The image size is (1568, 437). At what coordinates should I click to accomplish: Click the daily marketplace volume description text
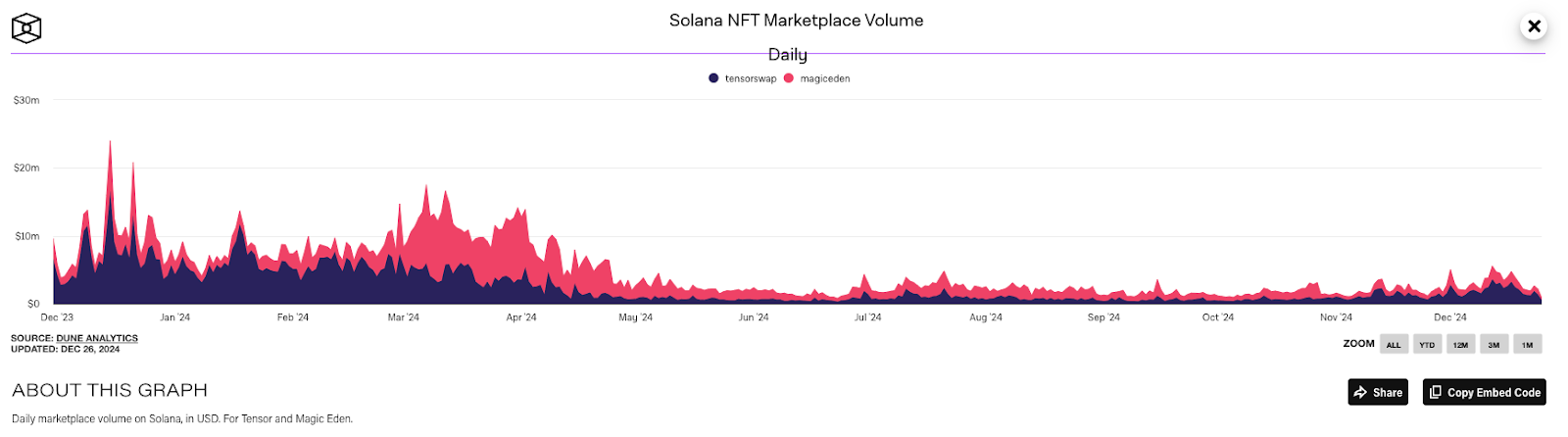(182, 418)
